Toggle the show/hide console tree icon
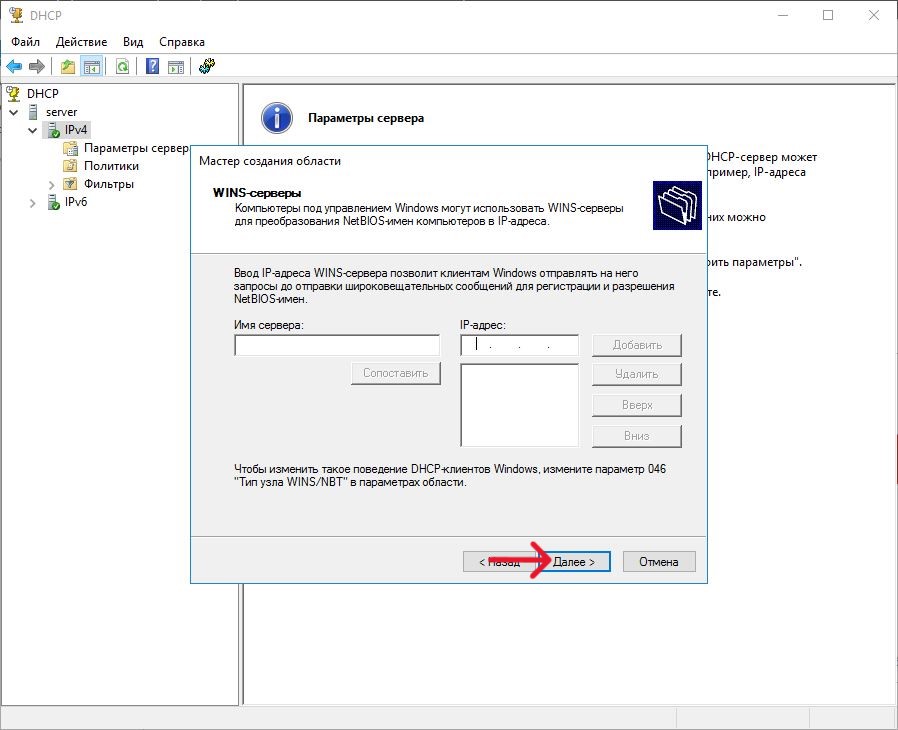This screenshot has height=730, width=898. (91, 67)
